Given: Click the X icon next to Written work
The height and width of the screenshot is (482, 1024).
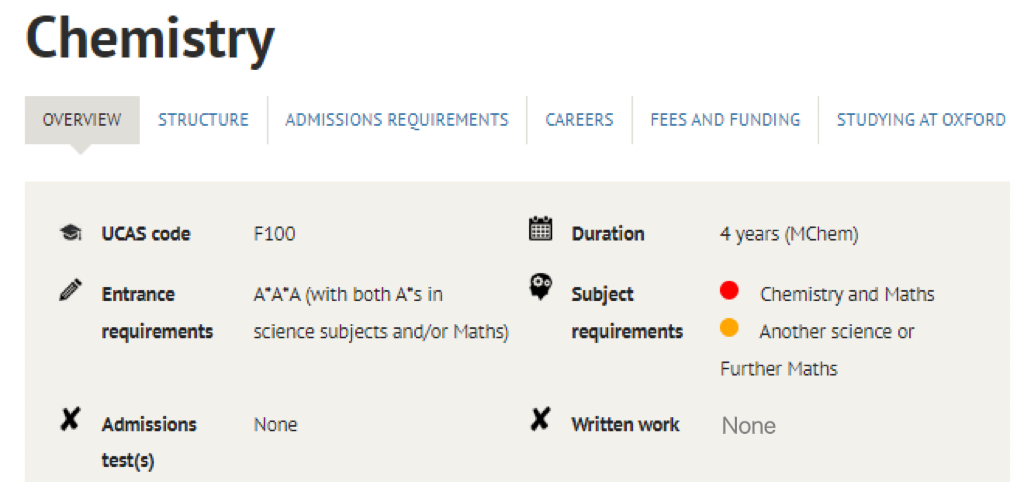Looking at the screenshot, I should [x=539, y=419].
